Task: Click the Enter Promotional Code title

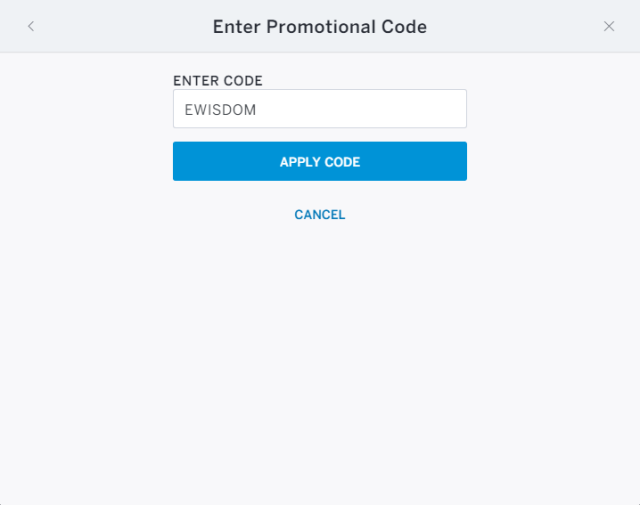Action: [320, 27]
